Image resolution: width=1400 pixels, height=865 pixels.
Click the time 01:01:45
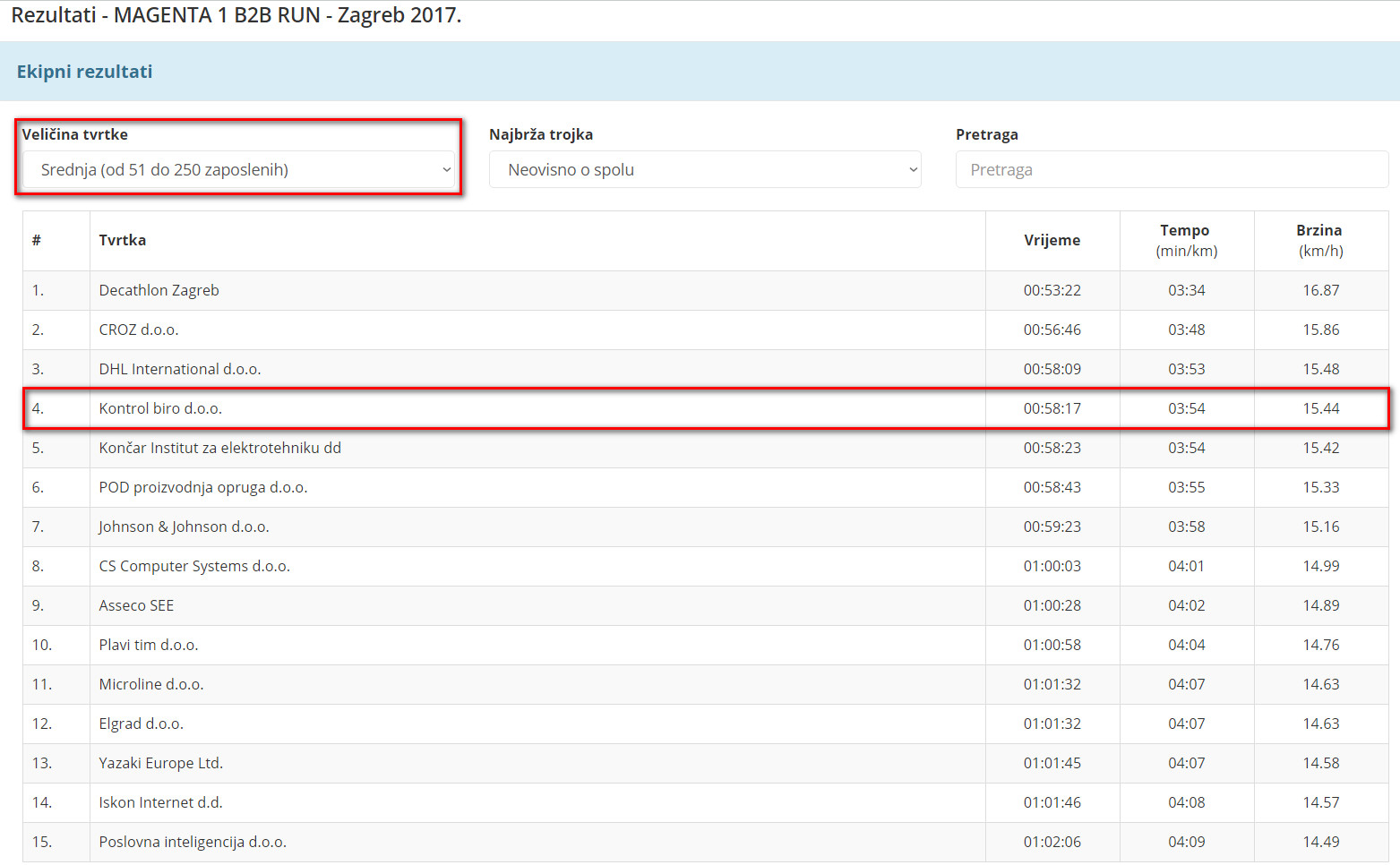pyautogui.click(x=1052, y=763)
